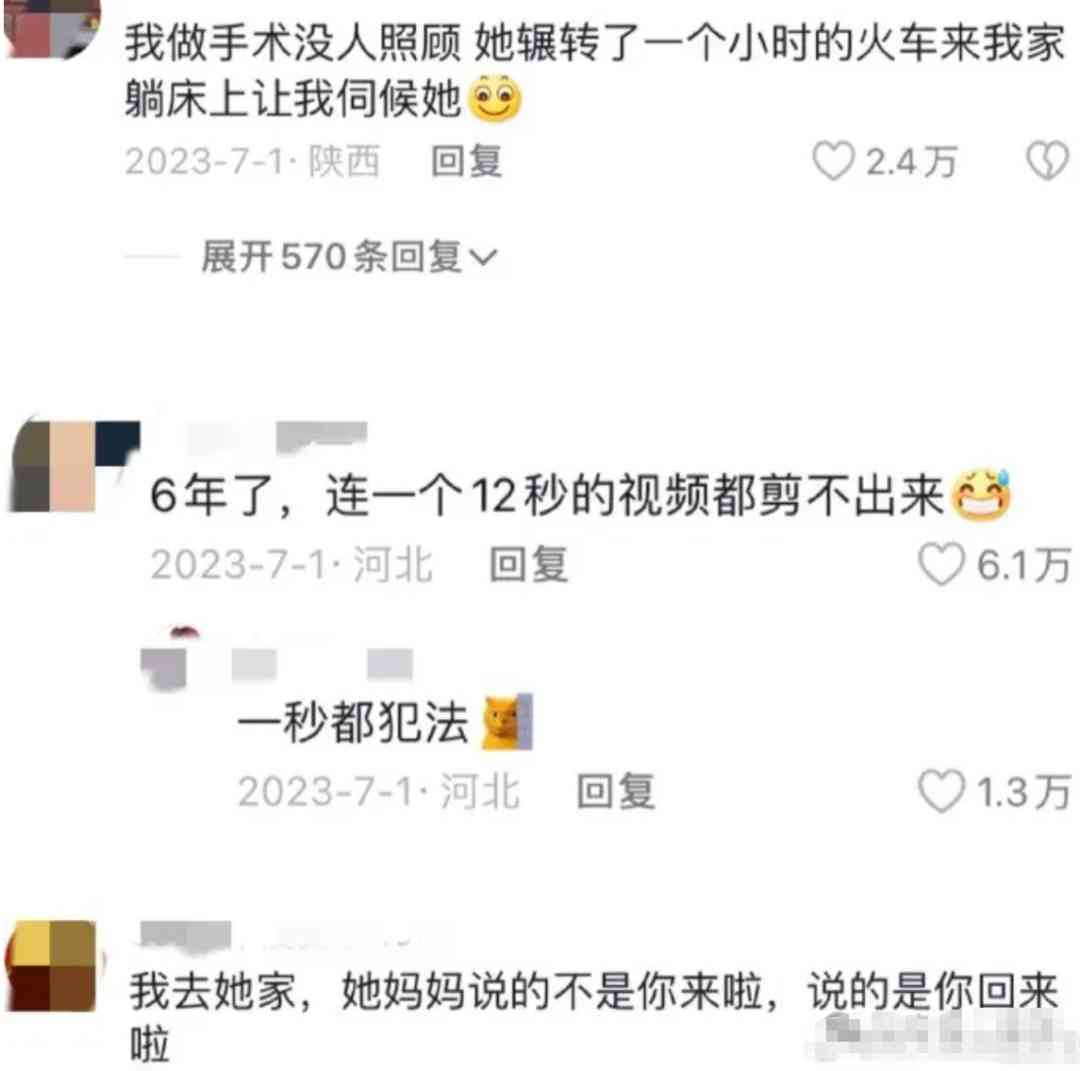Like the 1.3万 reply from 河北

coord(941,791)
